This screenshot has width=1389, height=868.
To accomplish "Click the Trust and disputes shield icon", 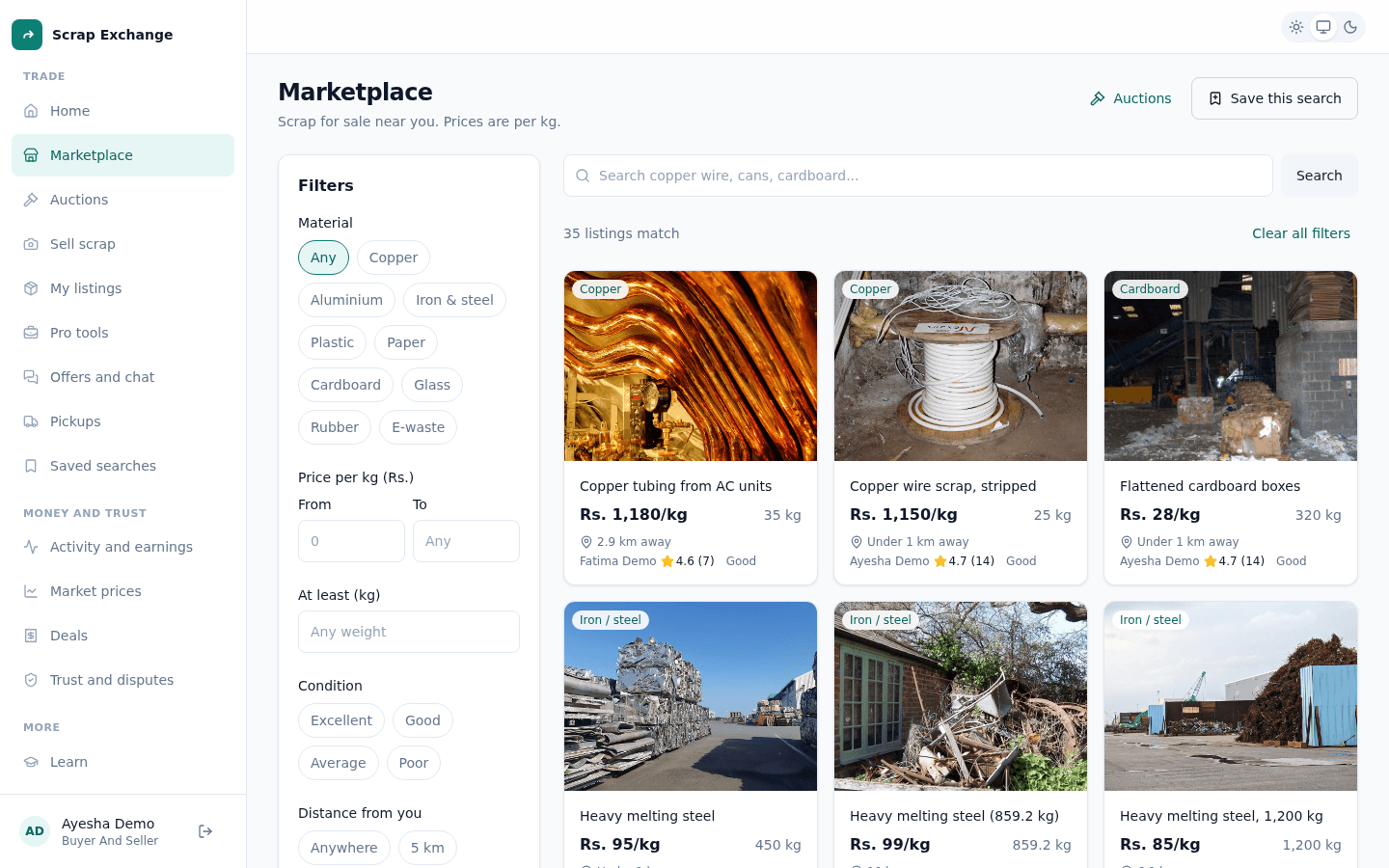I will coord(31,680).
